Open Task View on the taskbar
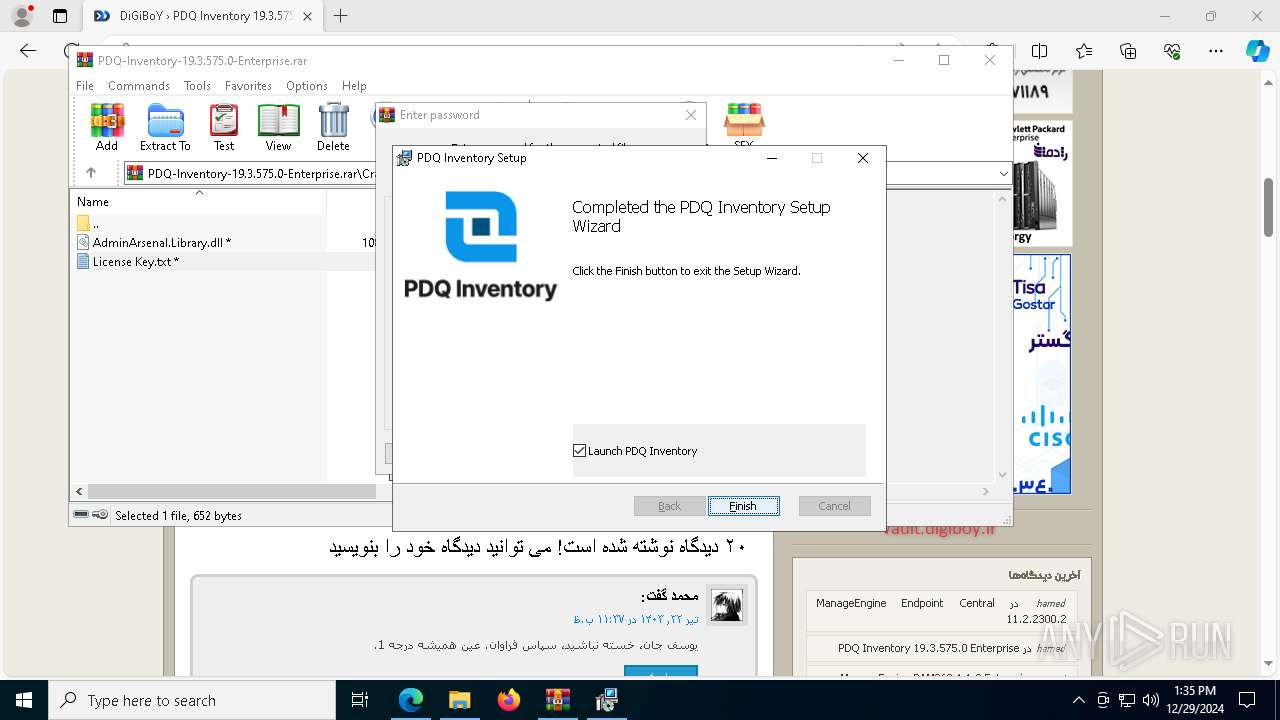This screenshot has width=1280, height=720. (361, 700)
